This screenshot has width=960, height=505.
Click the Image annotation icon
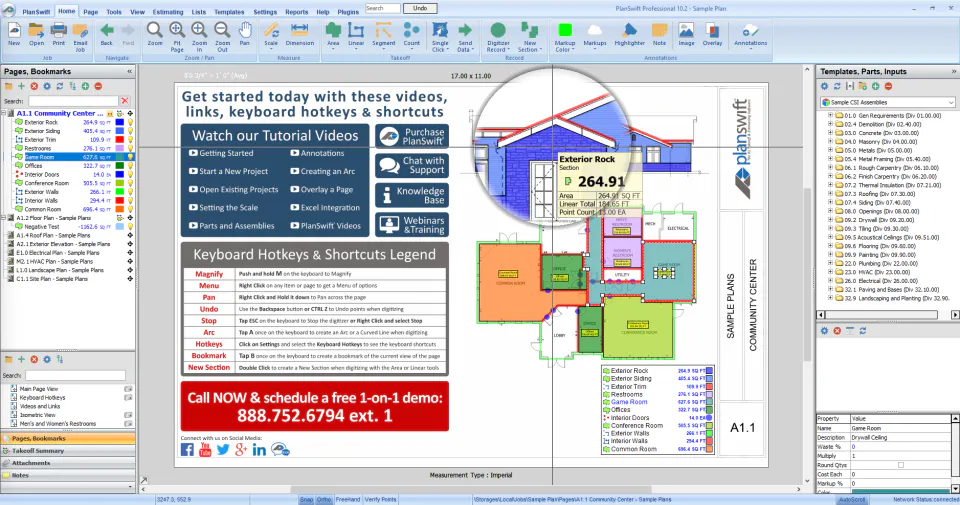point(686,34)
